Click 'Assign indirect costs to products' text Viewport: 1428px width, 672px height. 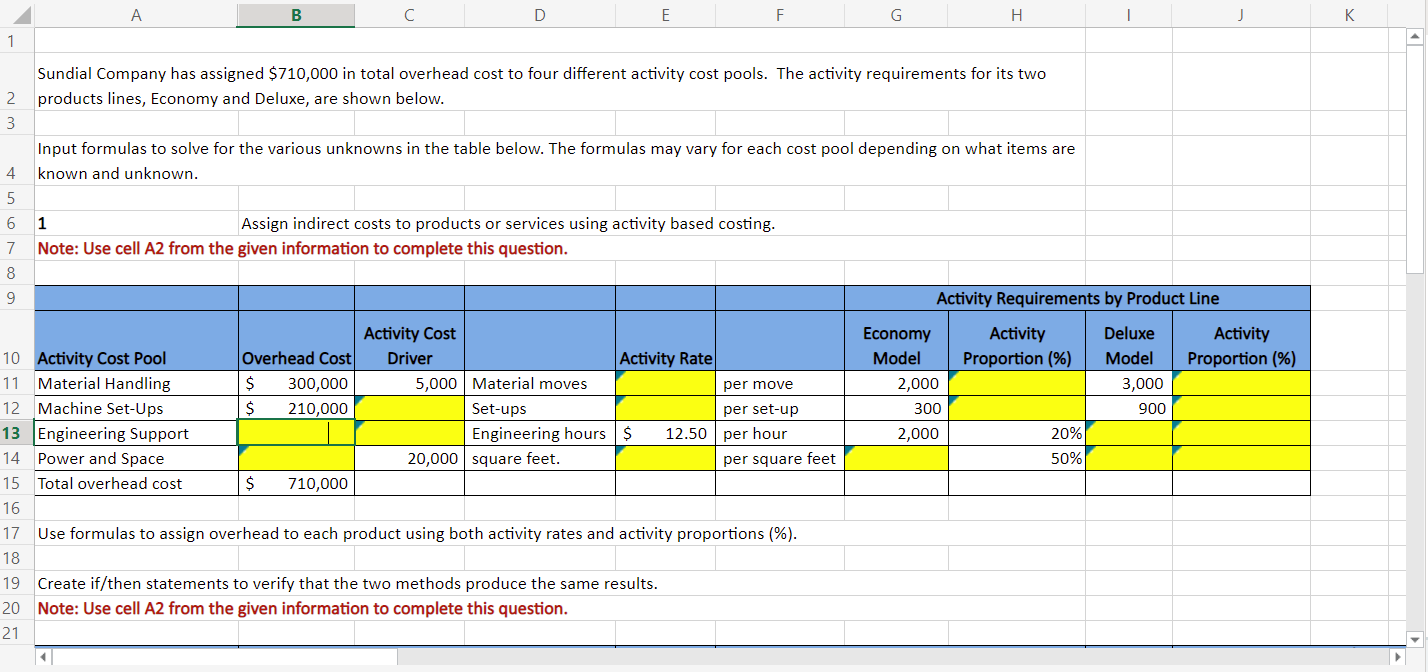pos(508,224)
